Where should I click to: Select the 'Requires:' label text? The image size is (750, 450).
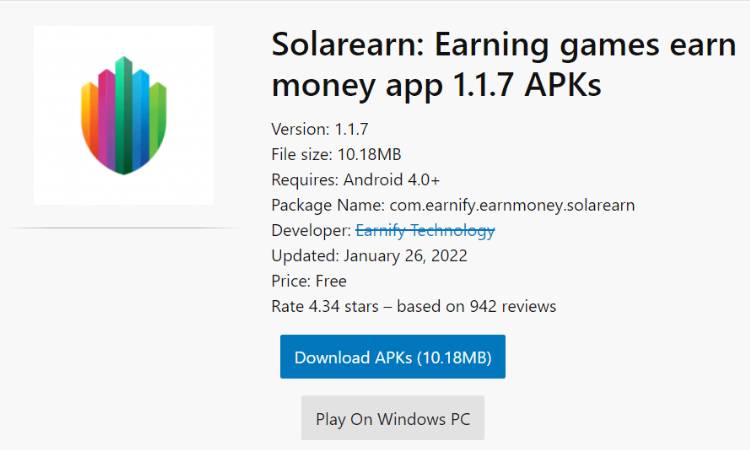[305, 180]
